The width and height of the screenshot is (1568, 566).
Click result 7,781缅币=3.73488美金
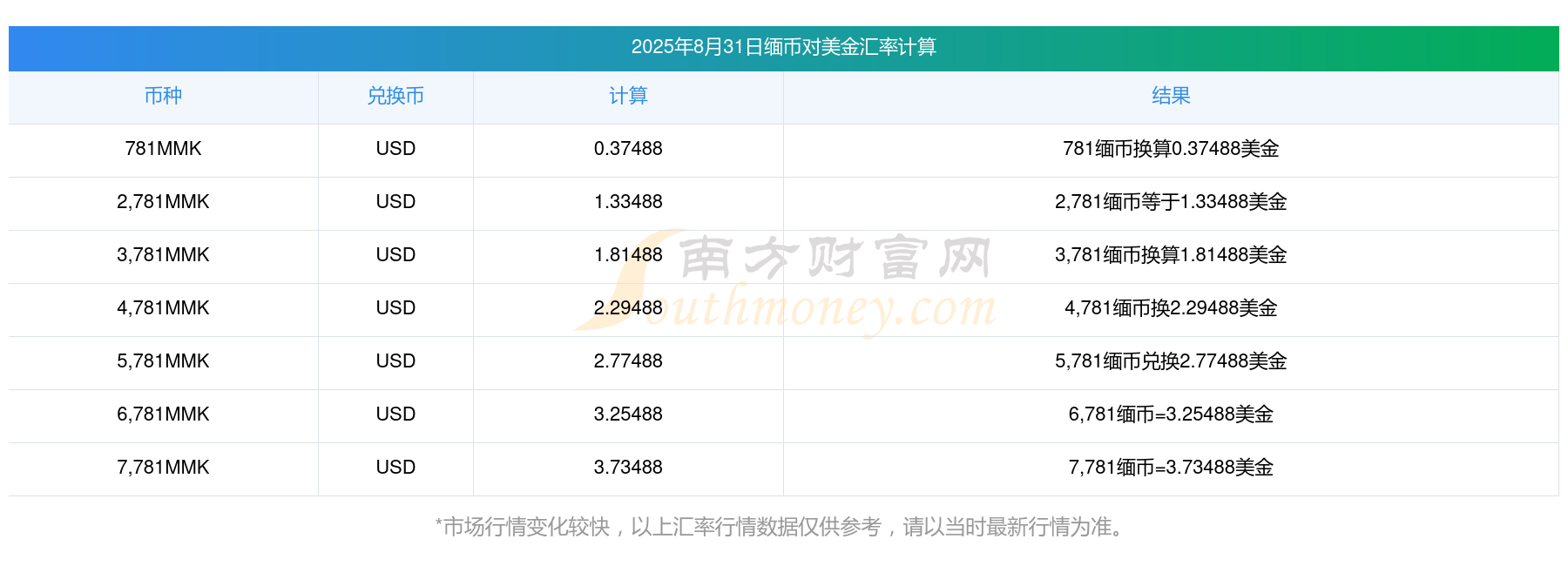pos(1171,468)
